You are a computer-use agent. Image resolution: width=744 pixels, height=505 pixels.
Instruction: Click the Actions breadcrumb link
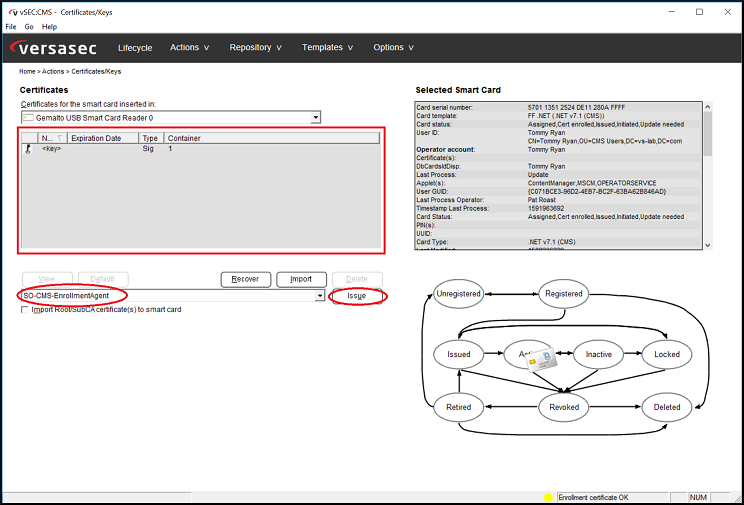tap(53, 72)
